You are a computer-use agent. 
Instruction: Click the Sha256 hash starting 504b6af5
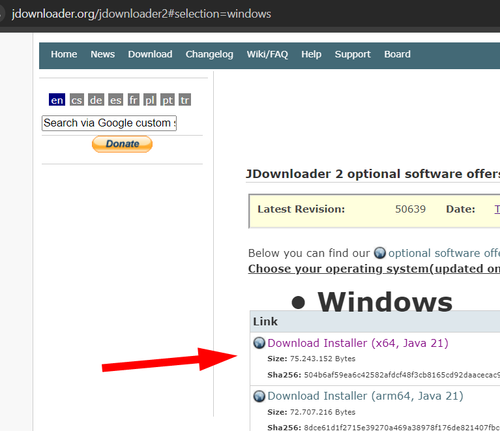click(x=402, y=375)
